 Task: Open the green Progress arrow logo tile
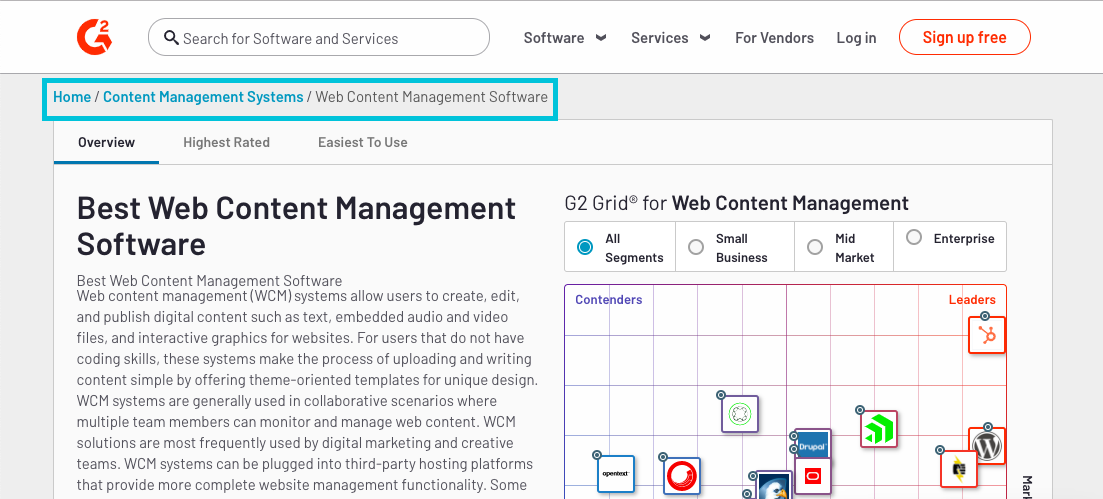coord(879,429)
